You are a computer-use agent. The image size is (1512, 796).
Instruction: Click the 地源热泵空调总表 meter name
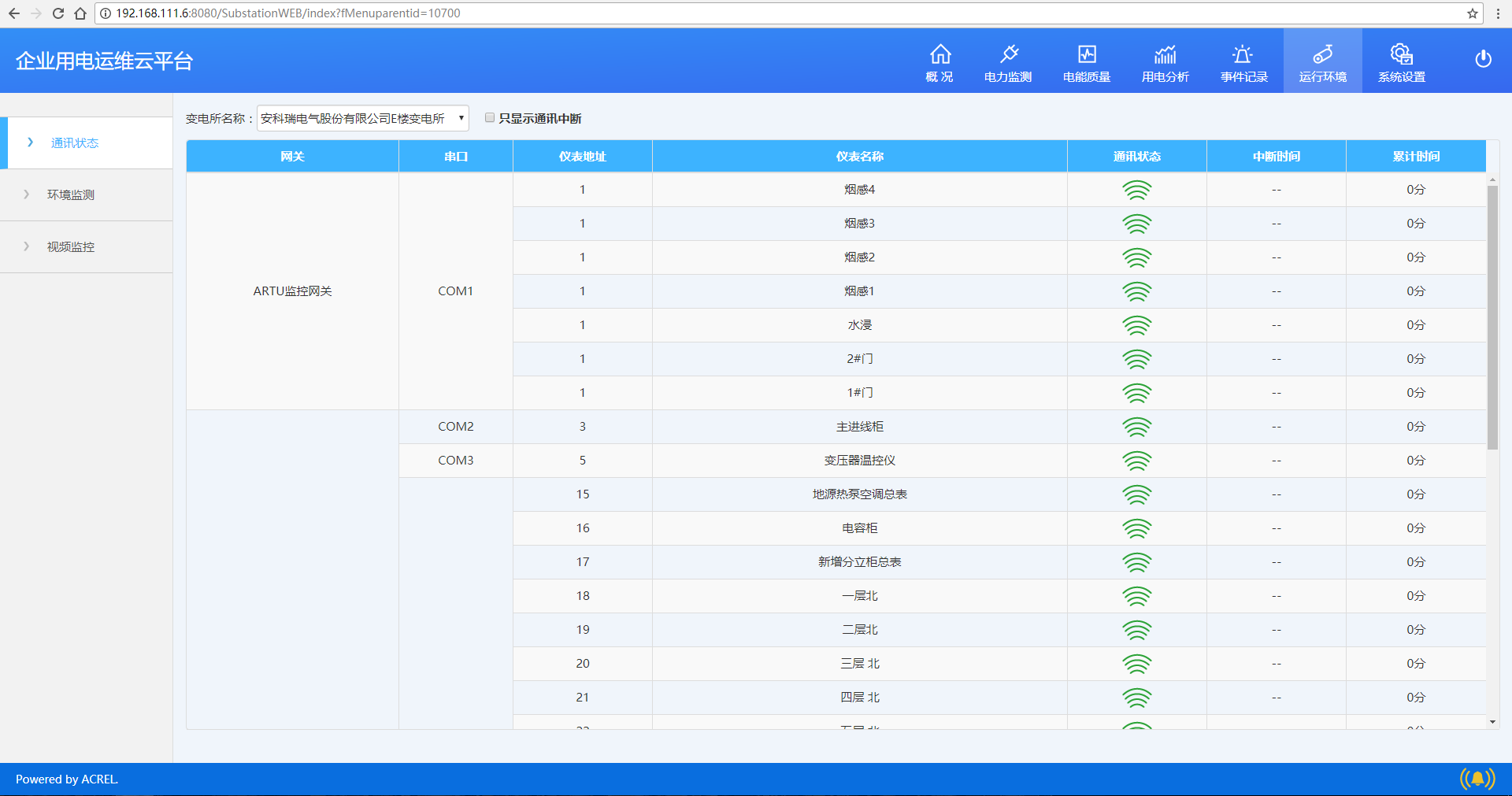860,494
